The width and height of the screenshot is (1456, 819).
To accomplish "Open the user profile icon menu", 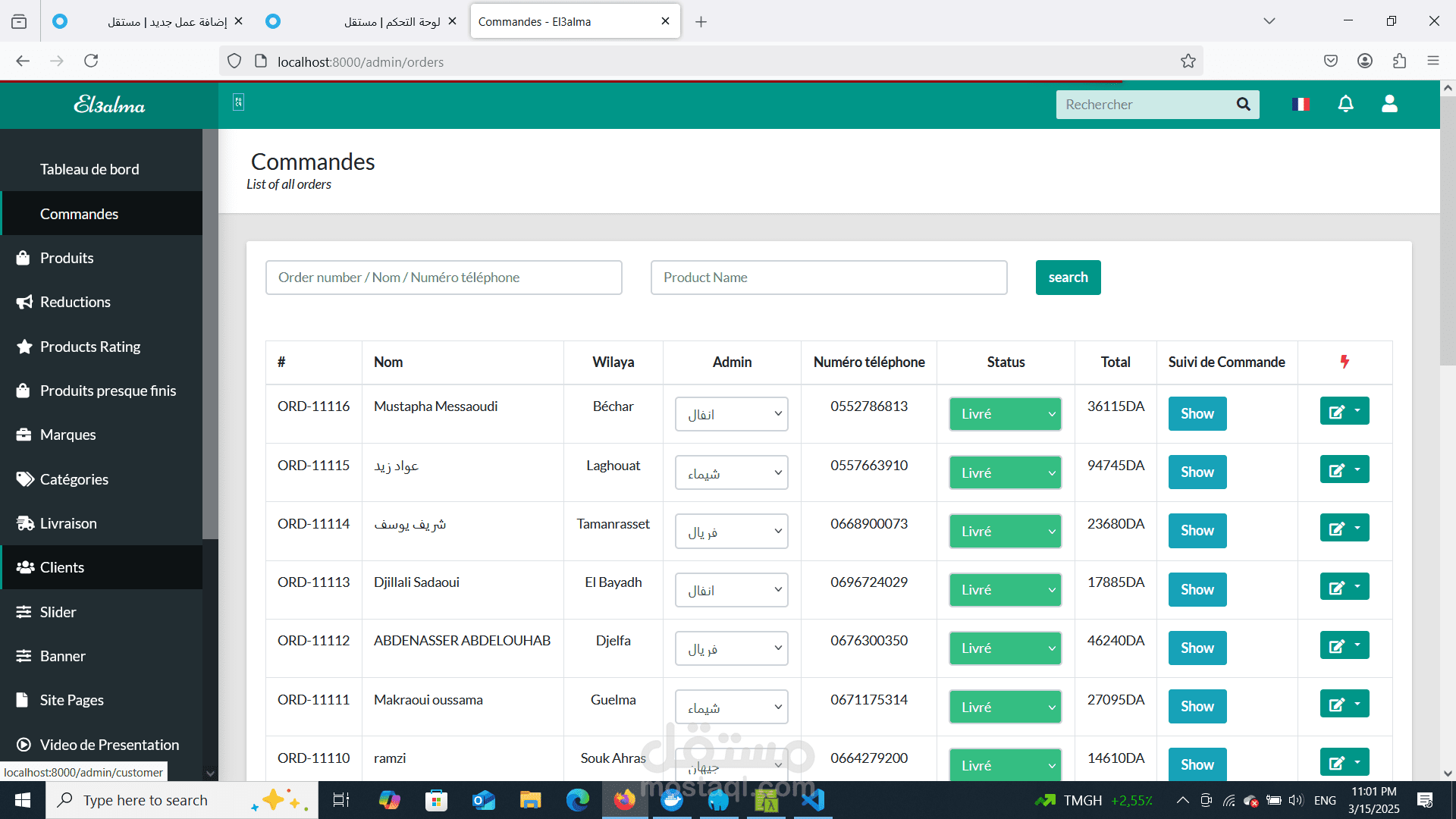I will [1389, 104].
